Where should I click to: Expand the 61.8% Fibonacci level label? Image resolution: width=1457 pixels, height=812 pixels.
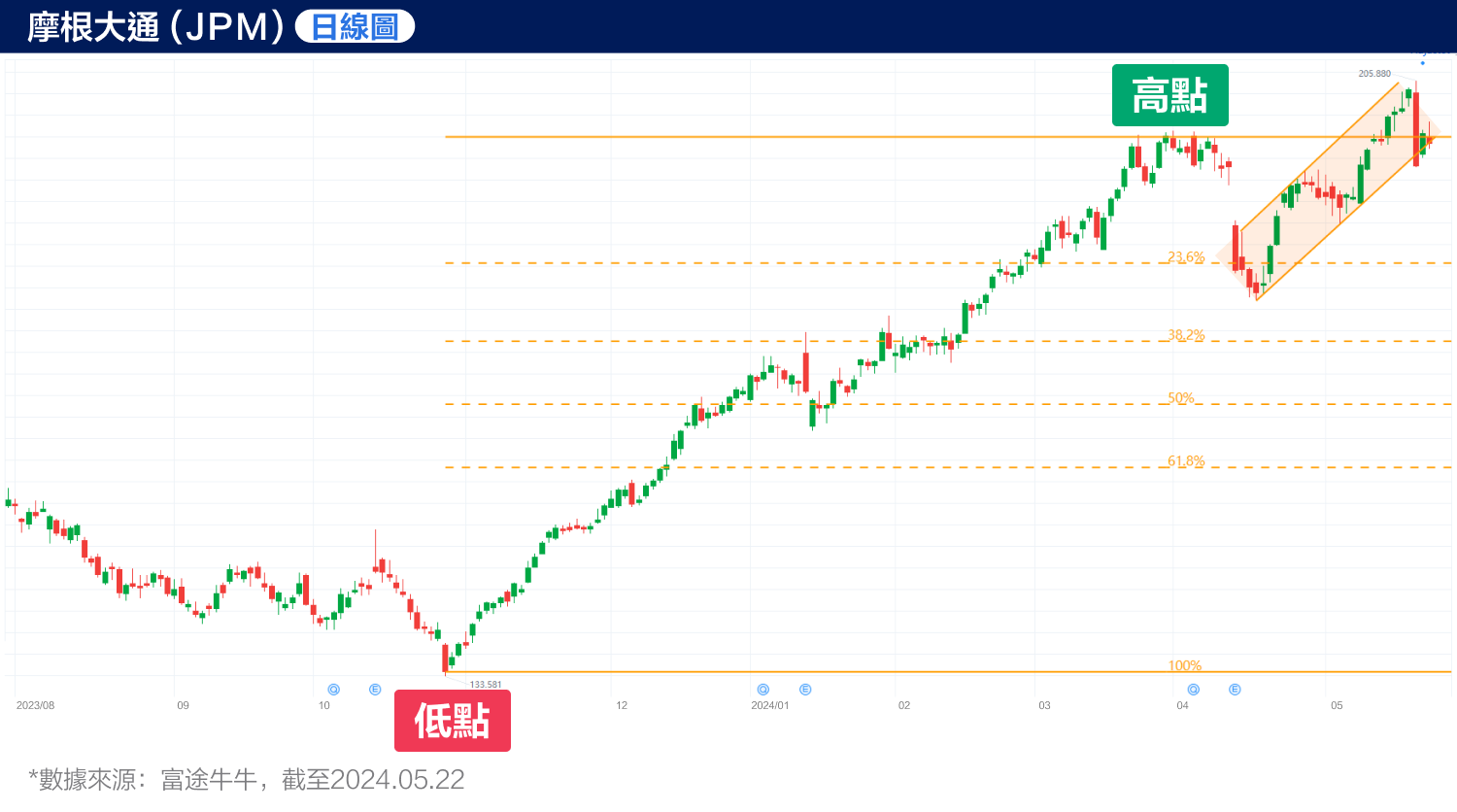click(x=1186, y=461)
